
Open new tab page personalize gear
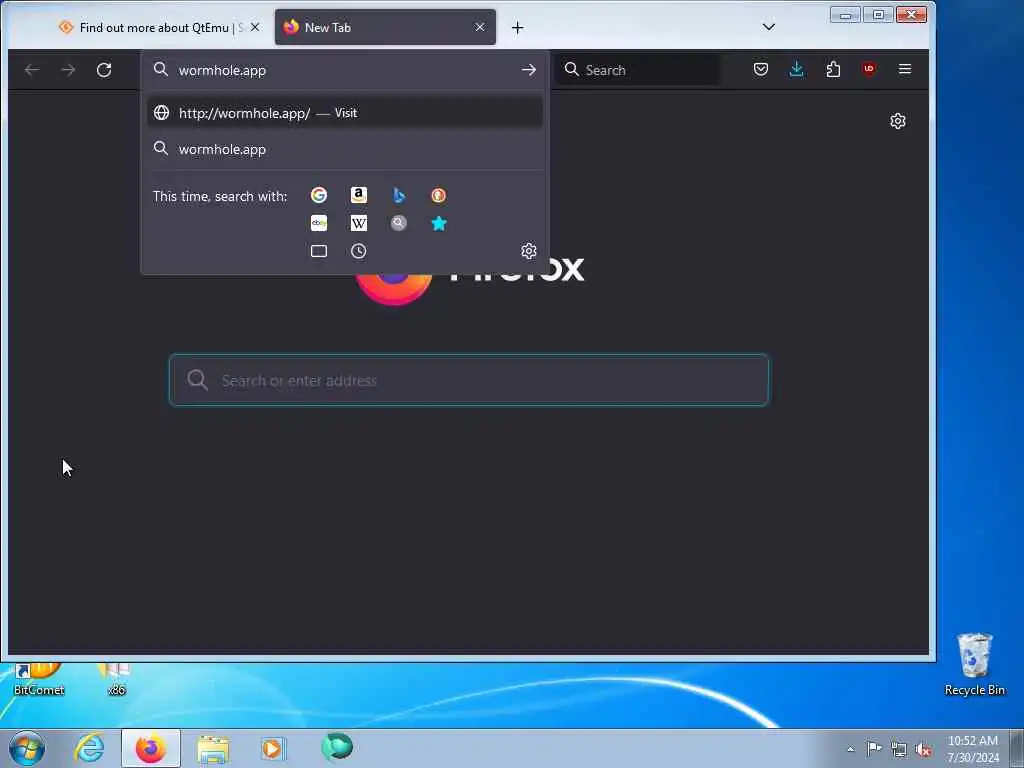pos(898,121)
